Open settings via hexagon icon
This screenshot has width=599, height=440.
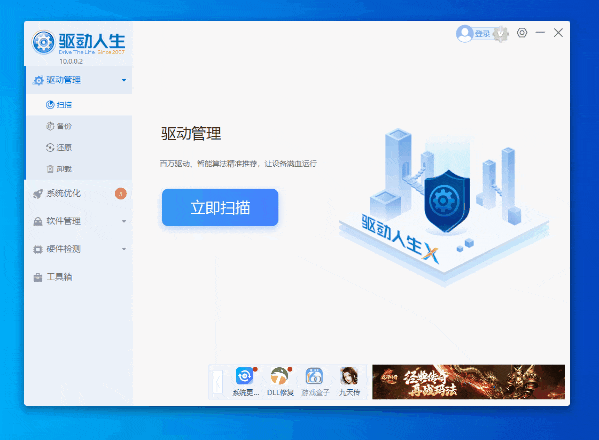522,33
